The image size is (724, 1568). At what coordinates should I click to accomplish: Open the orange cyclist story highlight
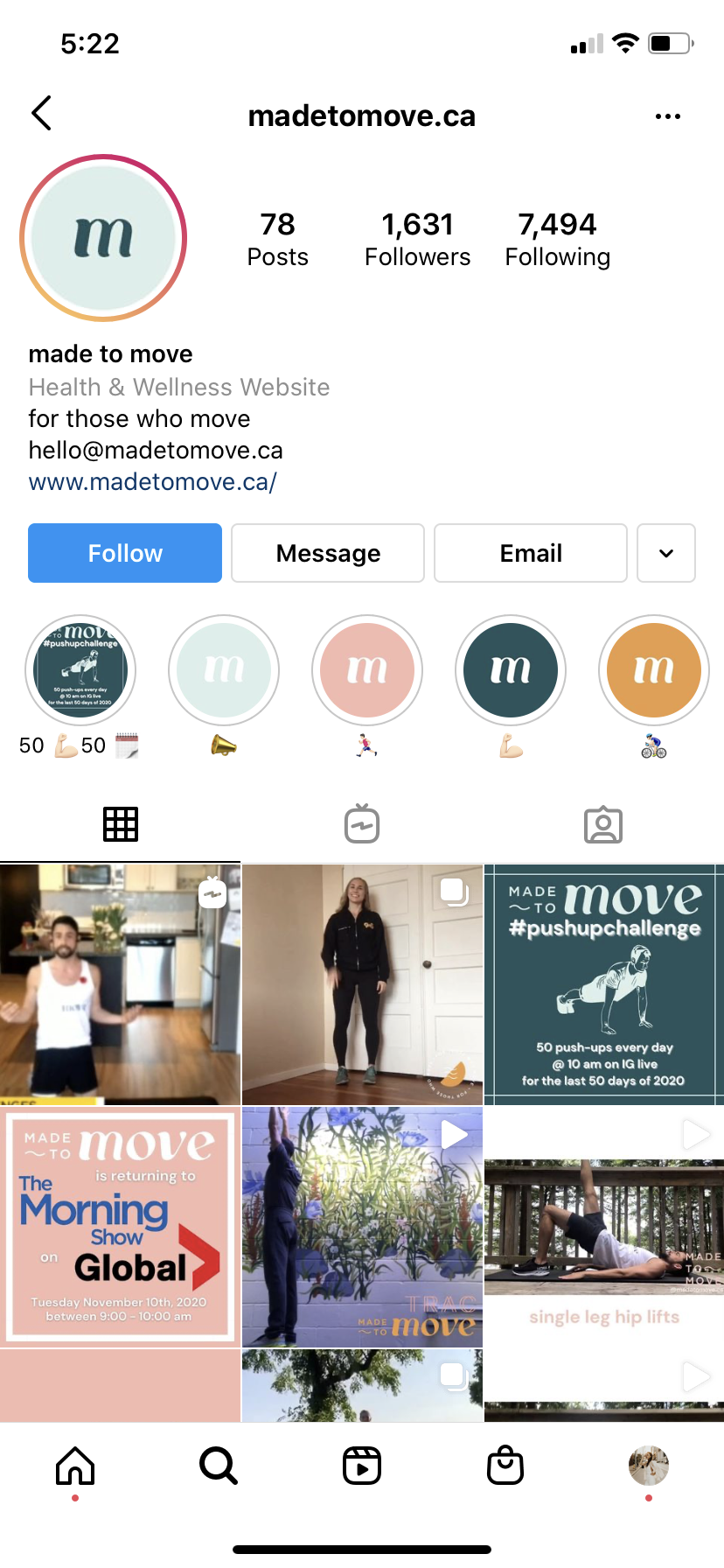[x=654, y=670]
